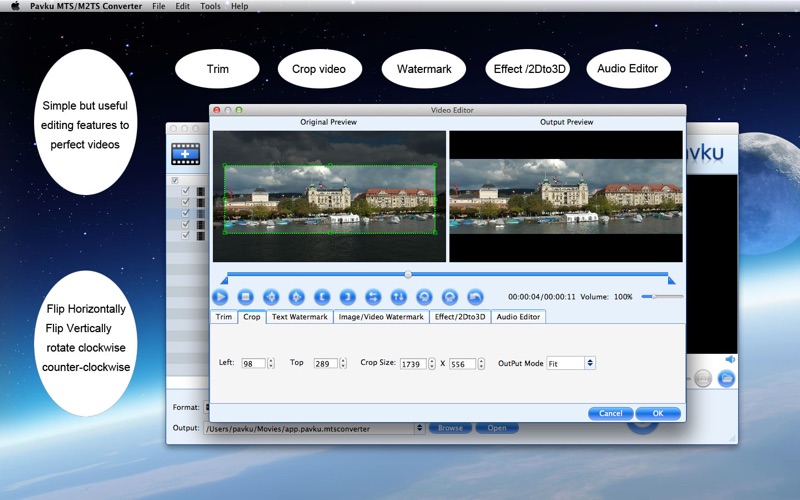Image resolution: width=800 pixels, height=500 pixels.
Task: Switch to the Effect/2Dto3D tab
Action: pos(460,317)
